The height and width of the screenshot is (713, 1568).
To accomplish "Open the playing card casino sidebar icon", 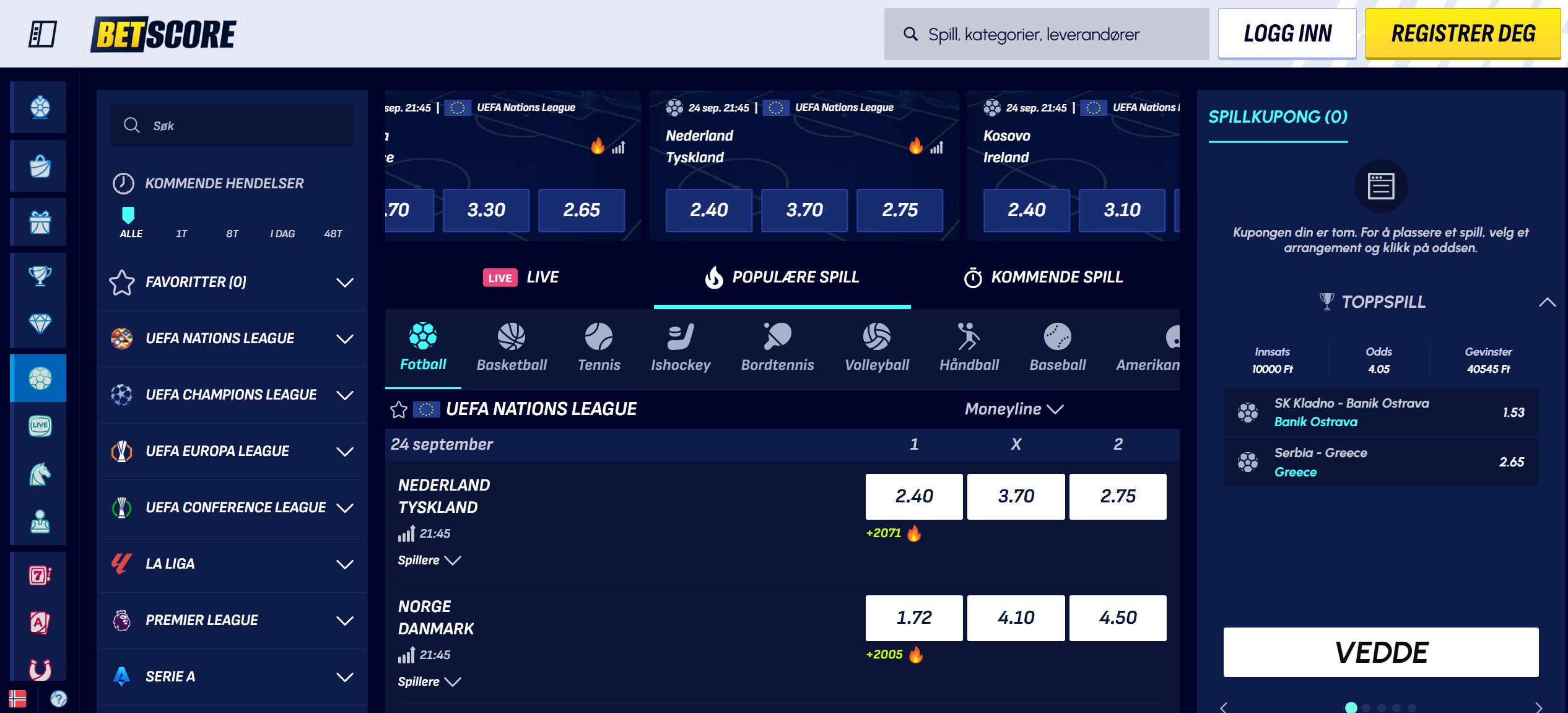I will [x=40, y=623].
